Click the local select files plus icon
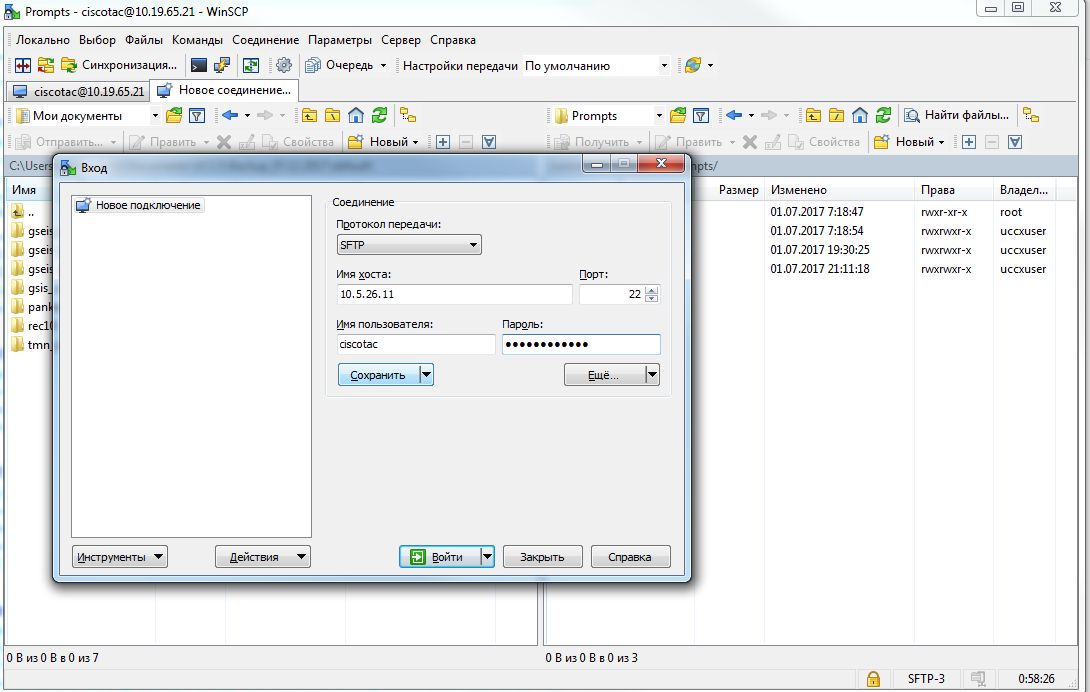This screenshot has width=1090, height=692. coord(443,142)
